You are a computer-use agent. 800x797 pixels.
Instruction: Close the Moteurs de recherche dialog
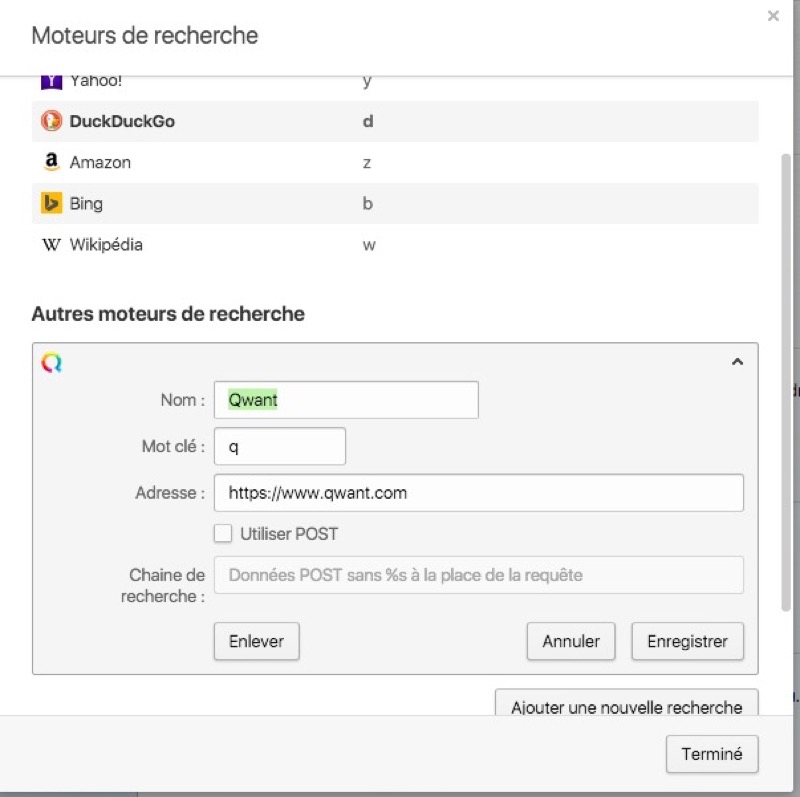click(773, 16)
